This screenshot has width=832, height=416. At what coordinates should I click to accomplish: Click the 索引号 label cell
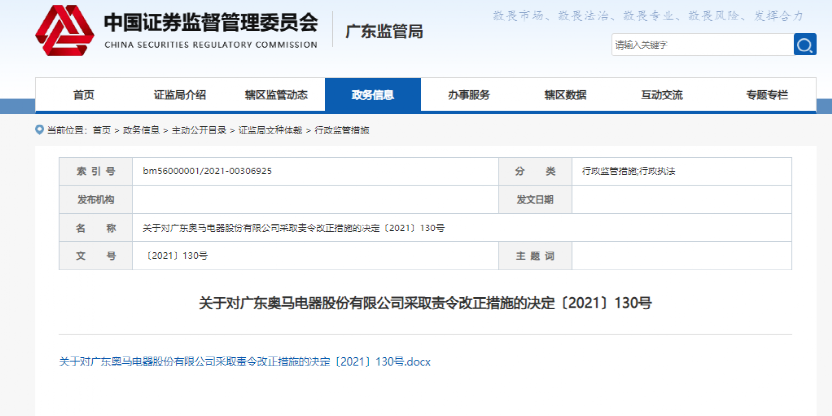pos(96,171)
